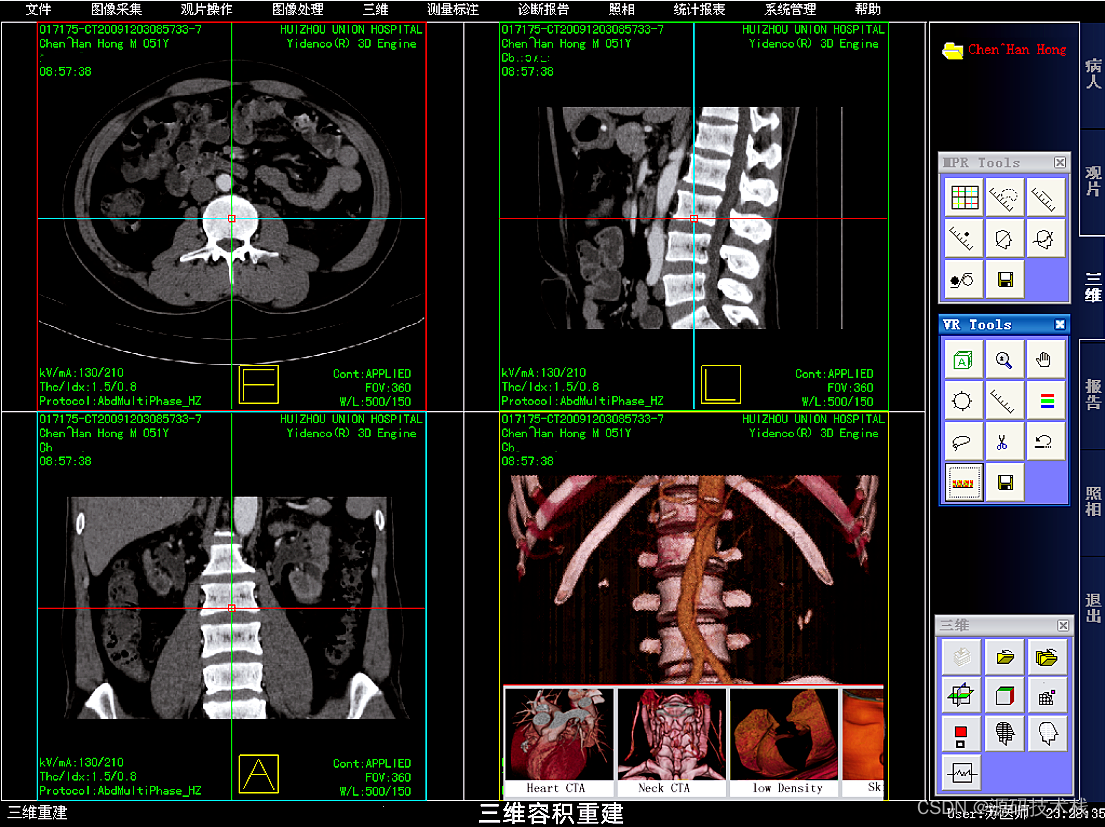Click the intersecting planes MPR icon

(x=961, y=696)
